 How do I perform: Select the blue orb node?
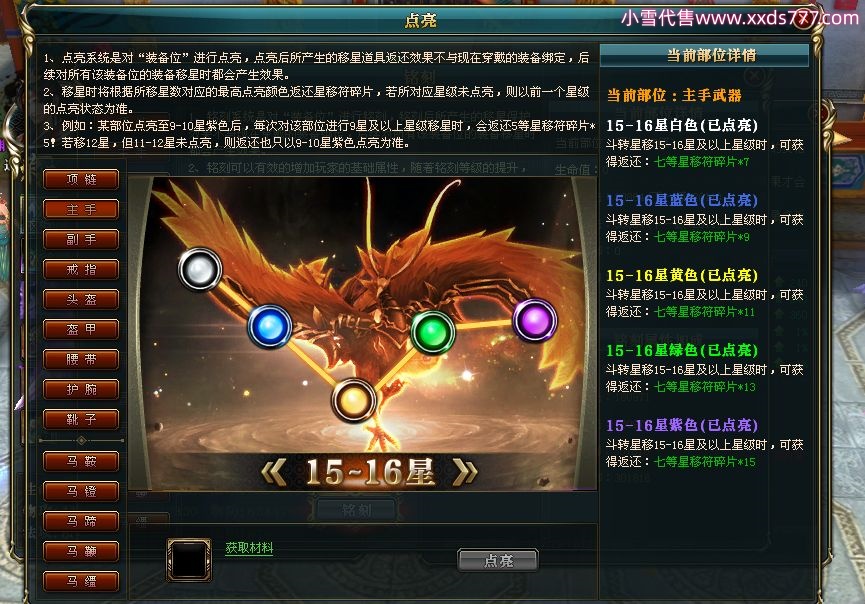(270, 326)
